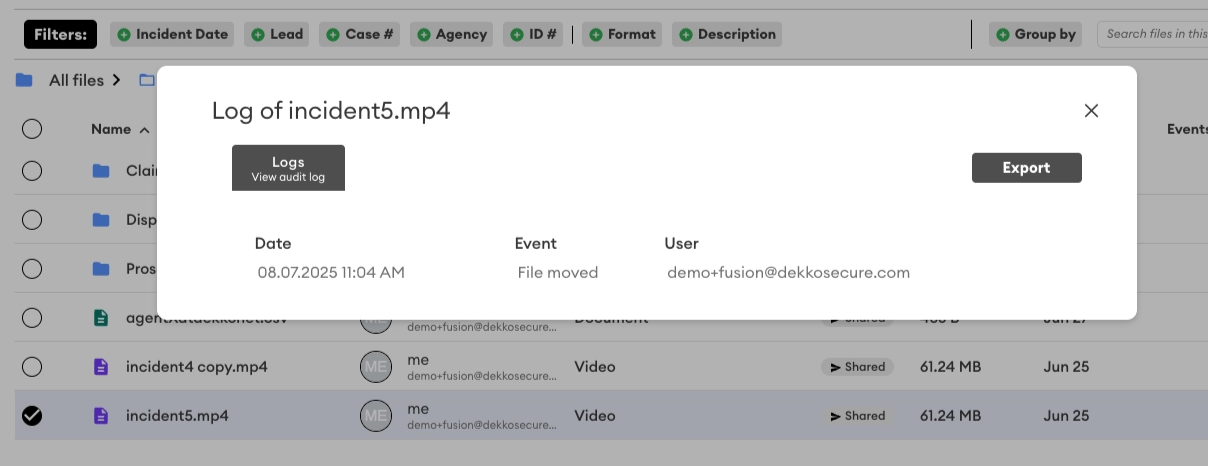Open the incident4 copy.mp4 file name
1208x466 pixels.
tap(197, 367)
